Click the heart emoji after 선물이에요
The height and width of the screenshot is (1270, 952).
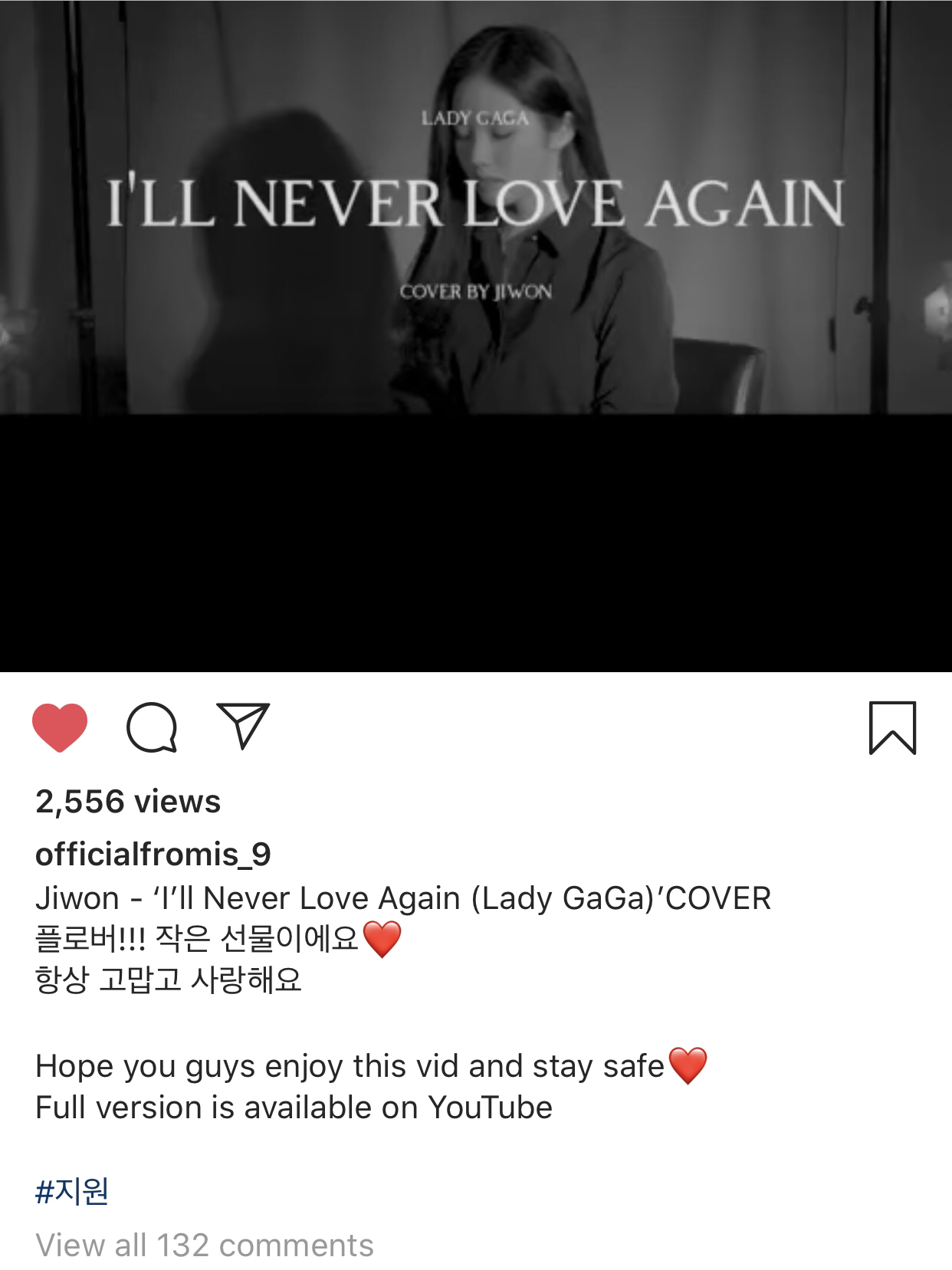click(x=382, y=939)
